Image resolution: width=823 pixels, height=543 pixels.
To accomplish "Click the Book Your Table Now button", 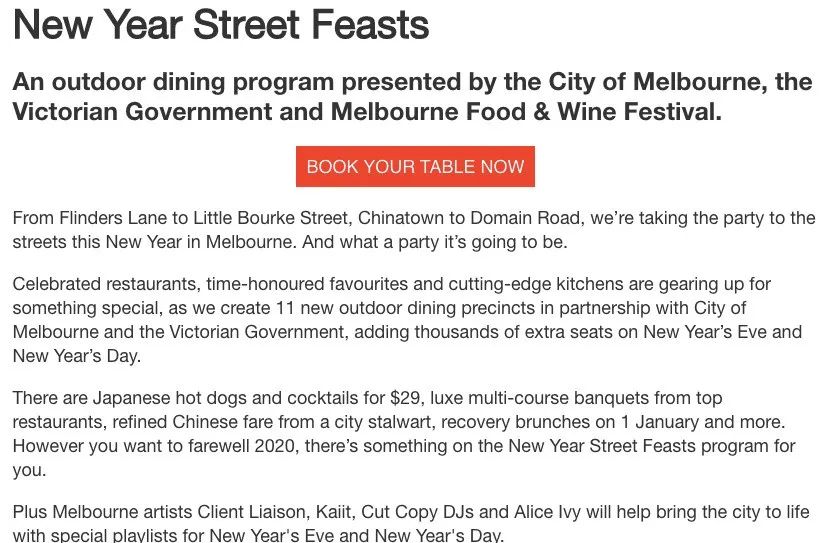I will pos(415,166).
